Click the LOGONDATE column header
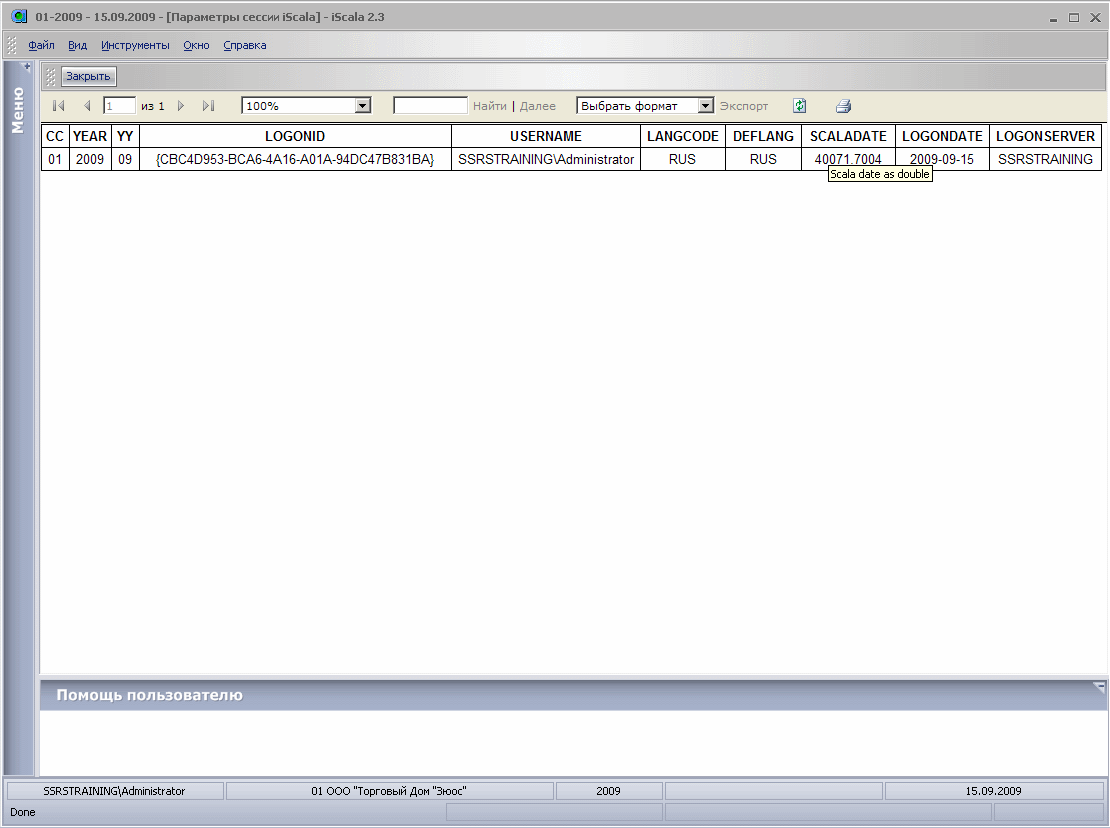This screenshot has height=828, width=1110. pyautogui.click(x=942, y=137)
